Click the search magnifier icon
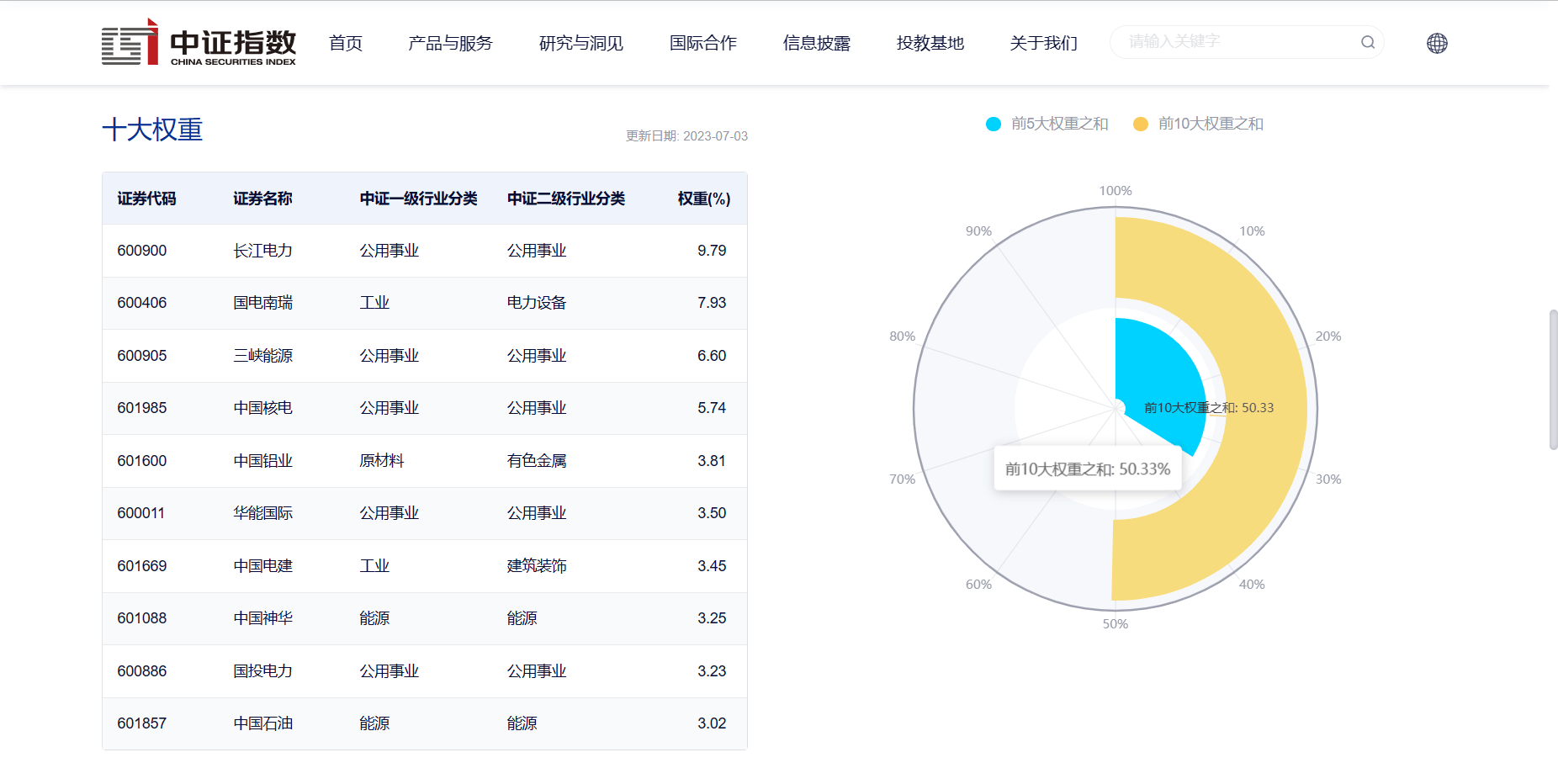The height and width of the screenshot is (784, 1558). click(1367, 42)
